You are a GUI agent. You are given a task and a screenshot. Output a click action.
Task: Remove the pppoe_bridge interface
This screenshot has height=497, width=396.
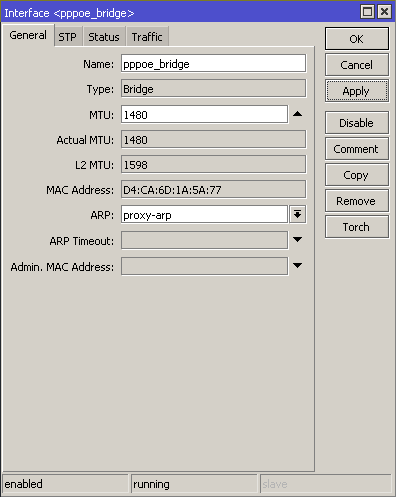357,201
